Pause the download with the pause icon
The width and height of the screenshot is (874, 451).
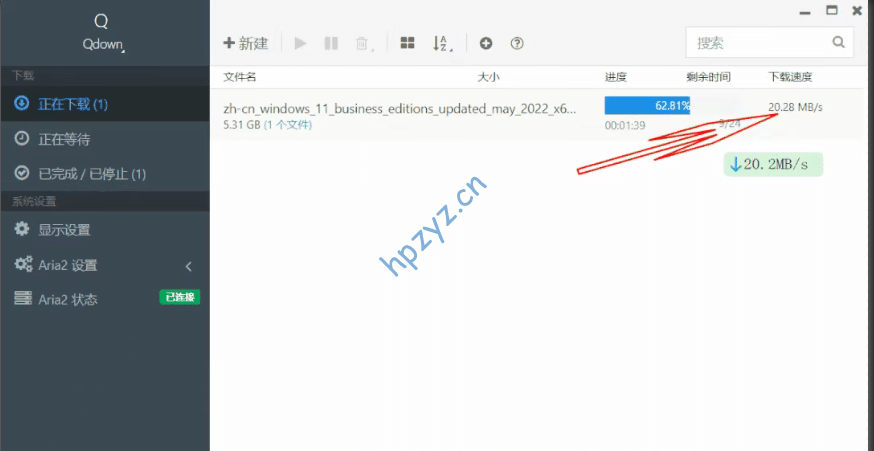pos(331,43)
